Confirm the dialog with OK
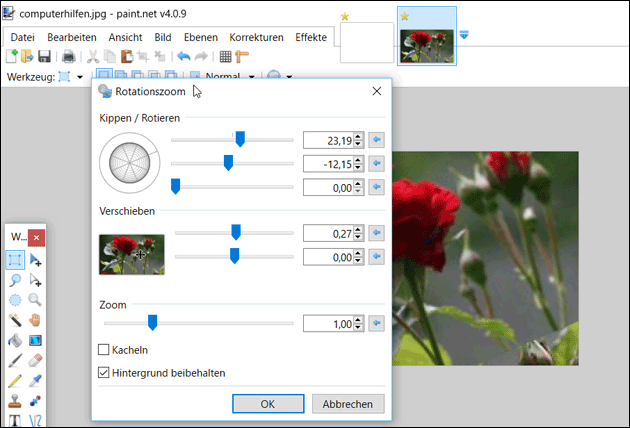 (x=267, y=404)
